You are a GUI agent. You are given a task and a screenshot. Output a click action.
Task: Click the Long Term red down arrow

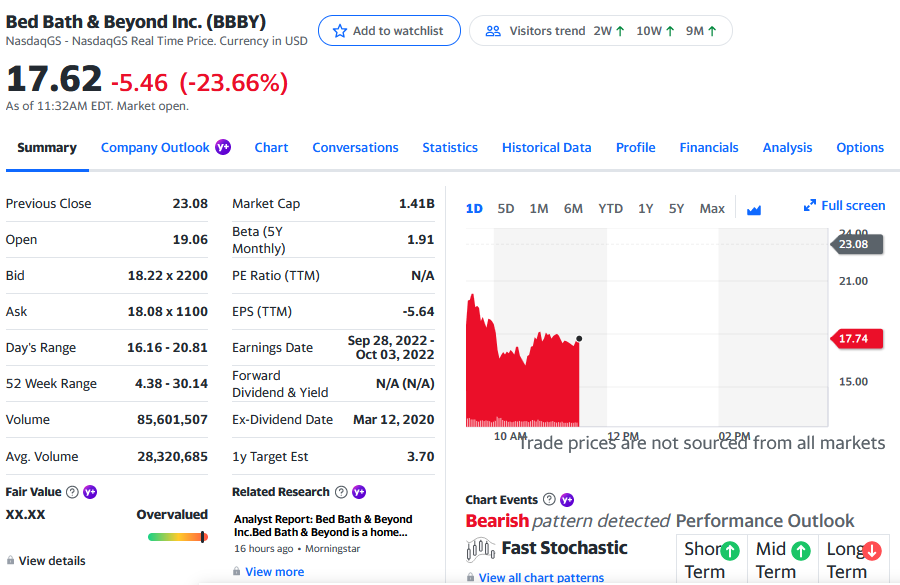click(x=871, y=551)
